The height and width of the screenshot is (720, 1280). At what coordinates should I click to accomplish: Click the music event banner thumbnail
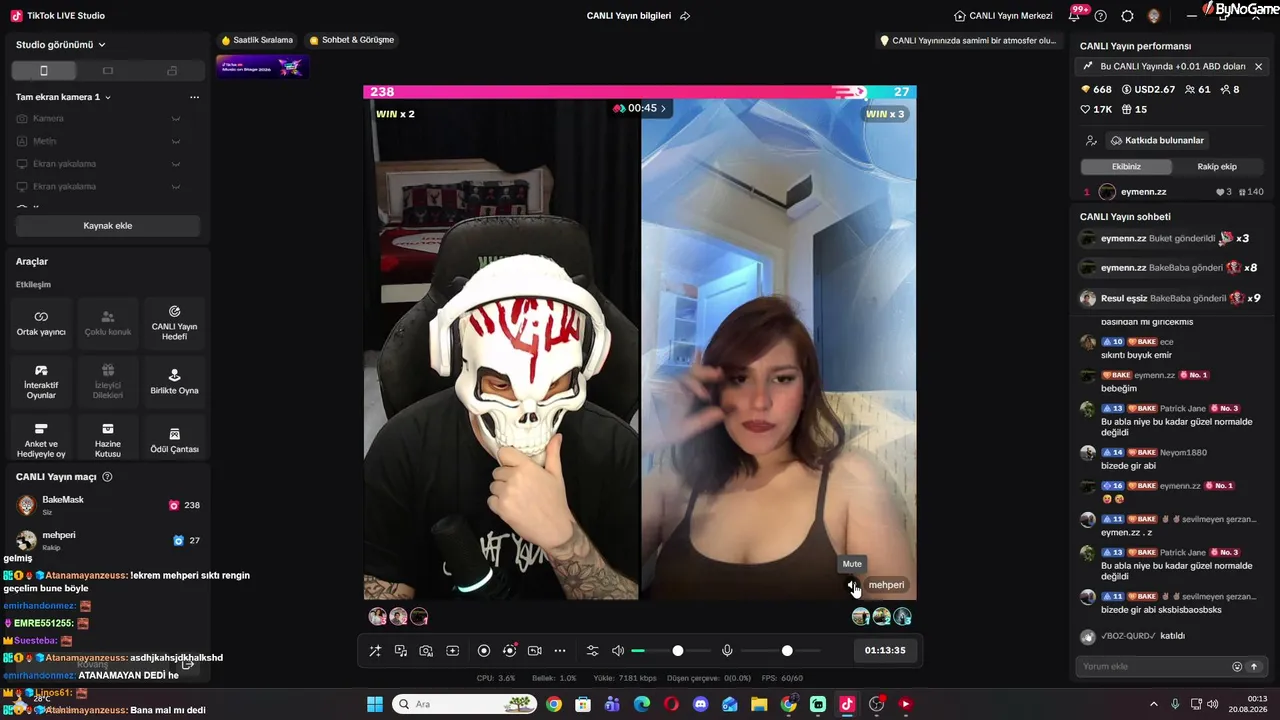[x=262, y=67]
